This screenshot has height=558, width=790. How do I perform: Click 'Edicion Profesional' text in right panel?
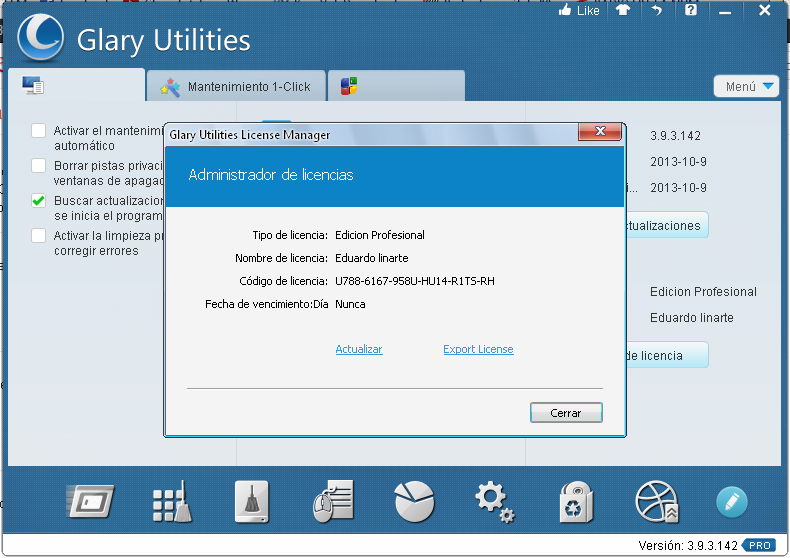tap(703, 292)
